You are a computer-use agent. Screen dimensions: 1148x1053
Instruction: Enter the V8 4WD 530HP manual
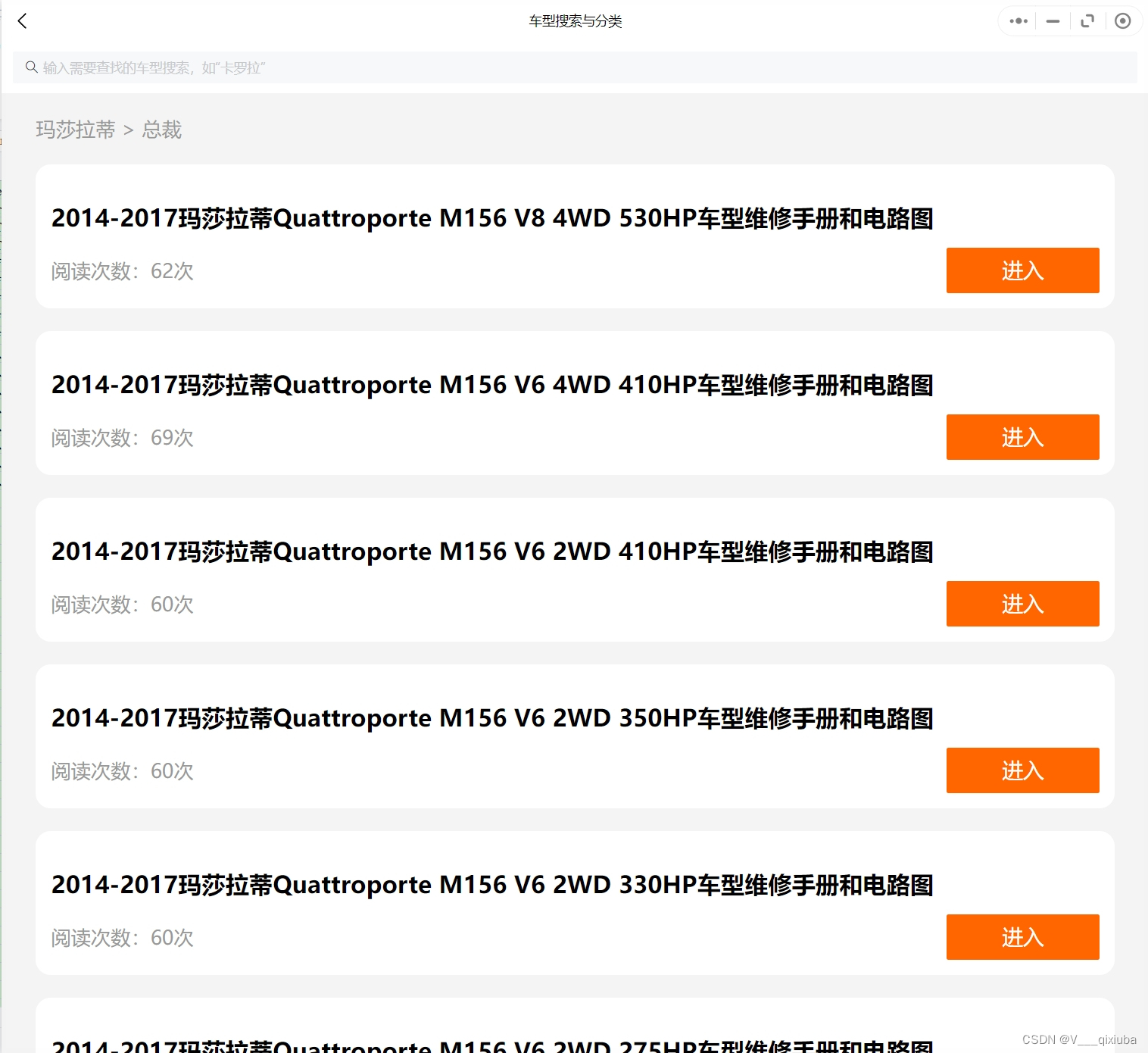tap(1022, 270)
